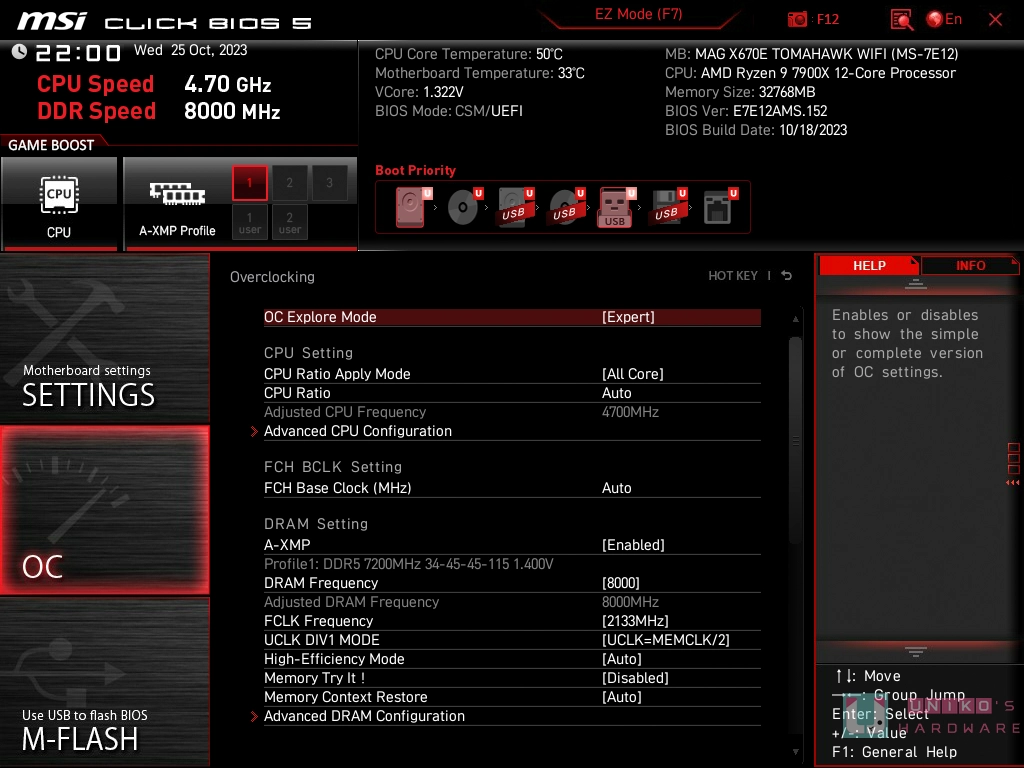Image resolution: width=1024 pixels, height=768 pixels.
Task: Select A-XMP user profile 1
Action: point(249,222)
